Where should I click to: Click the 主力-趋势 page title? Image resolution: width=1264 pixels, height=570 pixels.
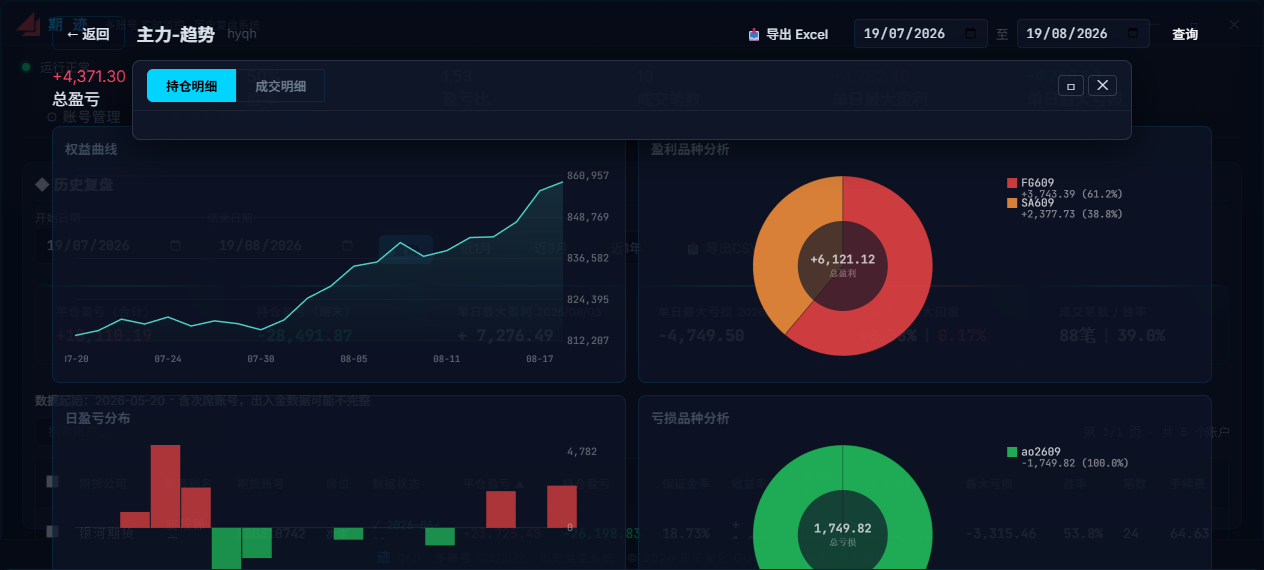coord(175,34)
